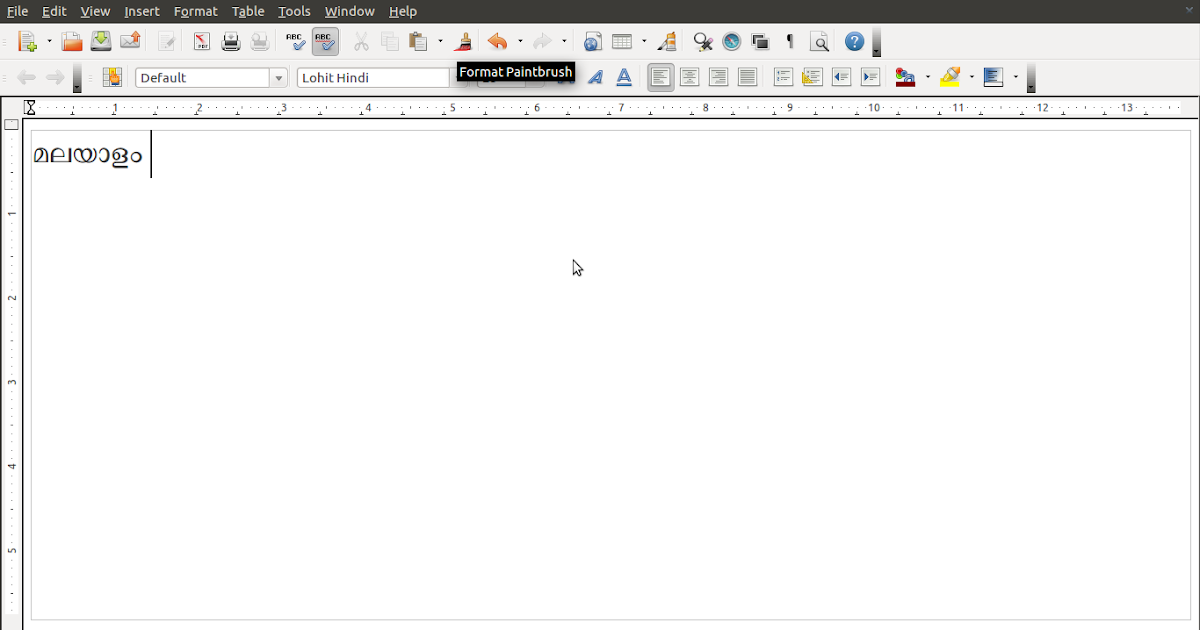Screen dimensions: 1200x630
Task: Open the Table menu
Action: coord(248,11)
